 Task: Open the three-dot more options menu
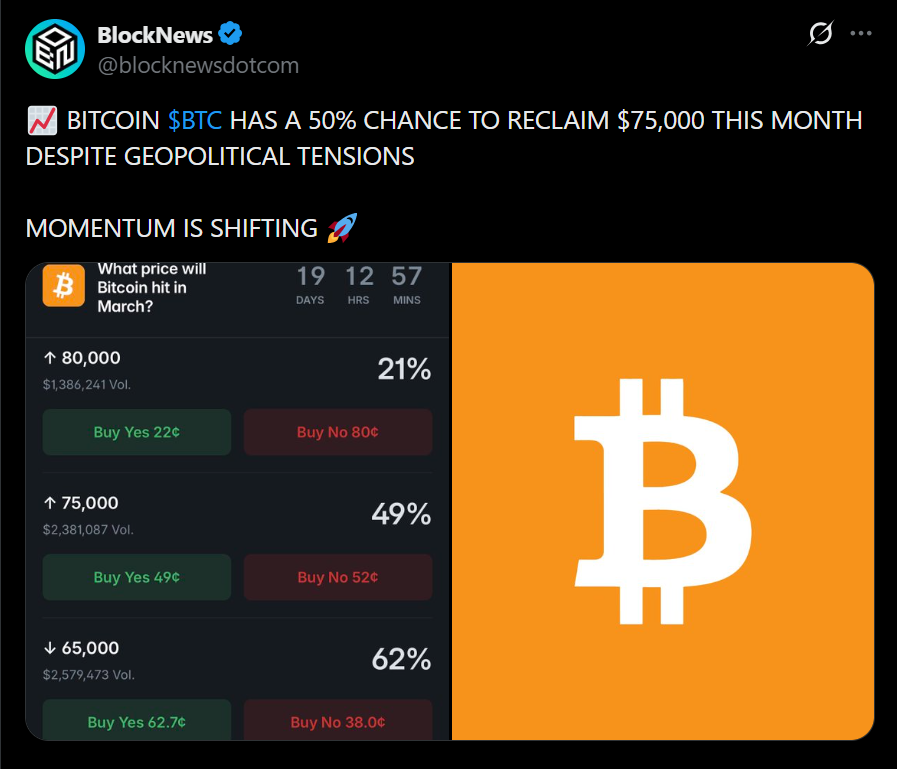point(861,33)
